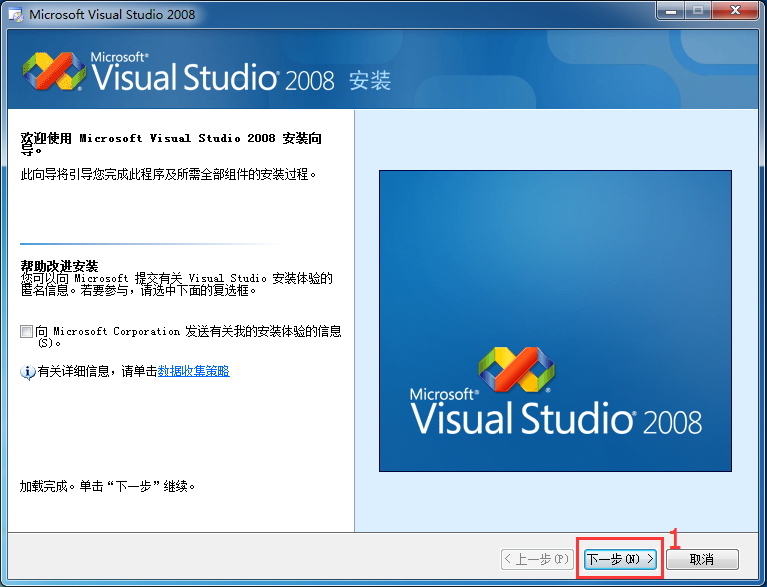Open the 数据收集策略 link

click(193, 371)
